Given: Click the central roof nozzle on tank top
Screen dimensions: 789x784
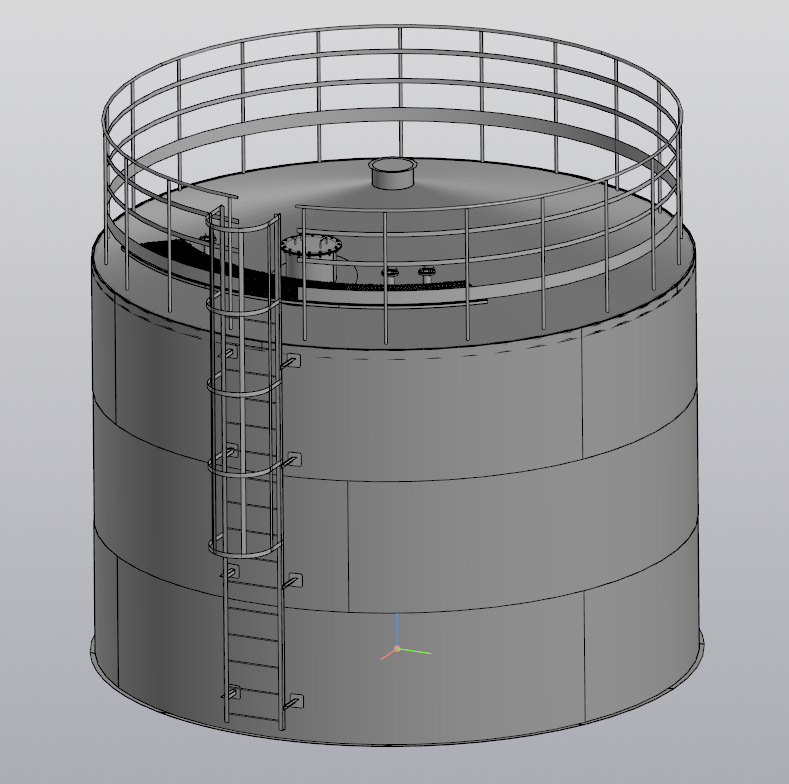Looking at the screenshot, I should [392, 174].
